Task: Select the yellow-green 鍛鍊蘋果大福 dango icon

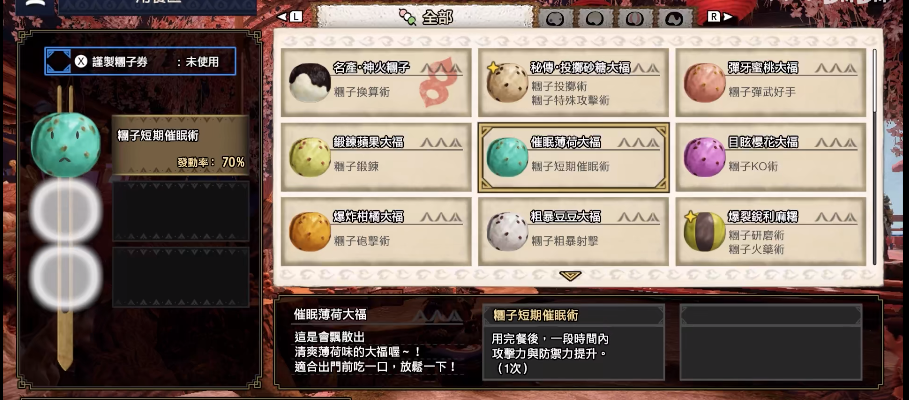Action: (310, 157)
